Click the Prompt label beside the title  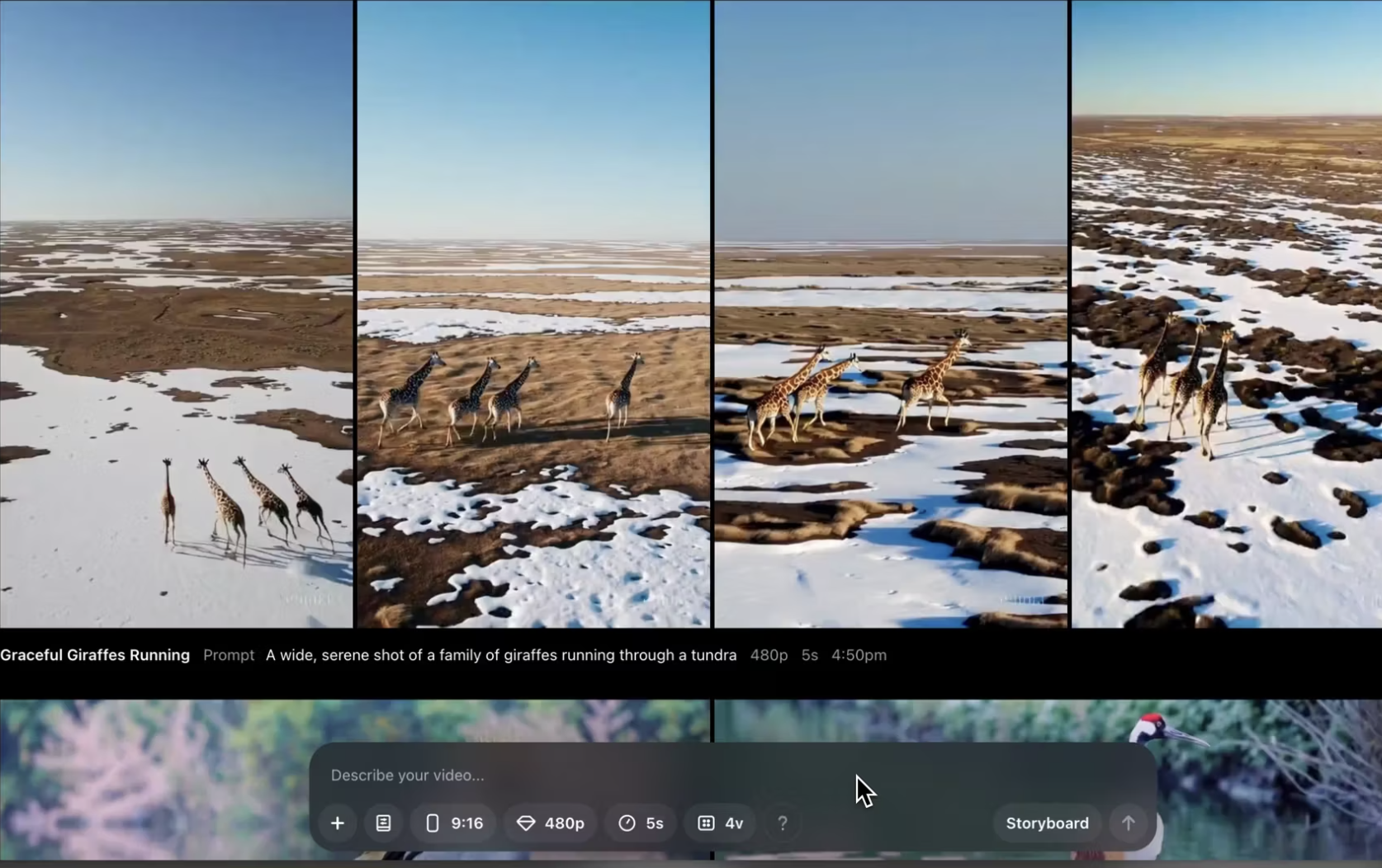[x=229, y=654]
